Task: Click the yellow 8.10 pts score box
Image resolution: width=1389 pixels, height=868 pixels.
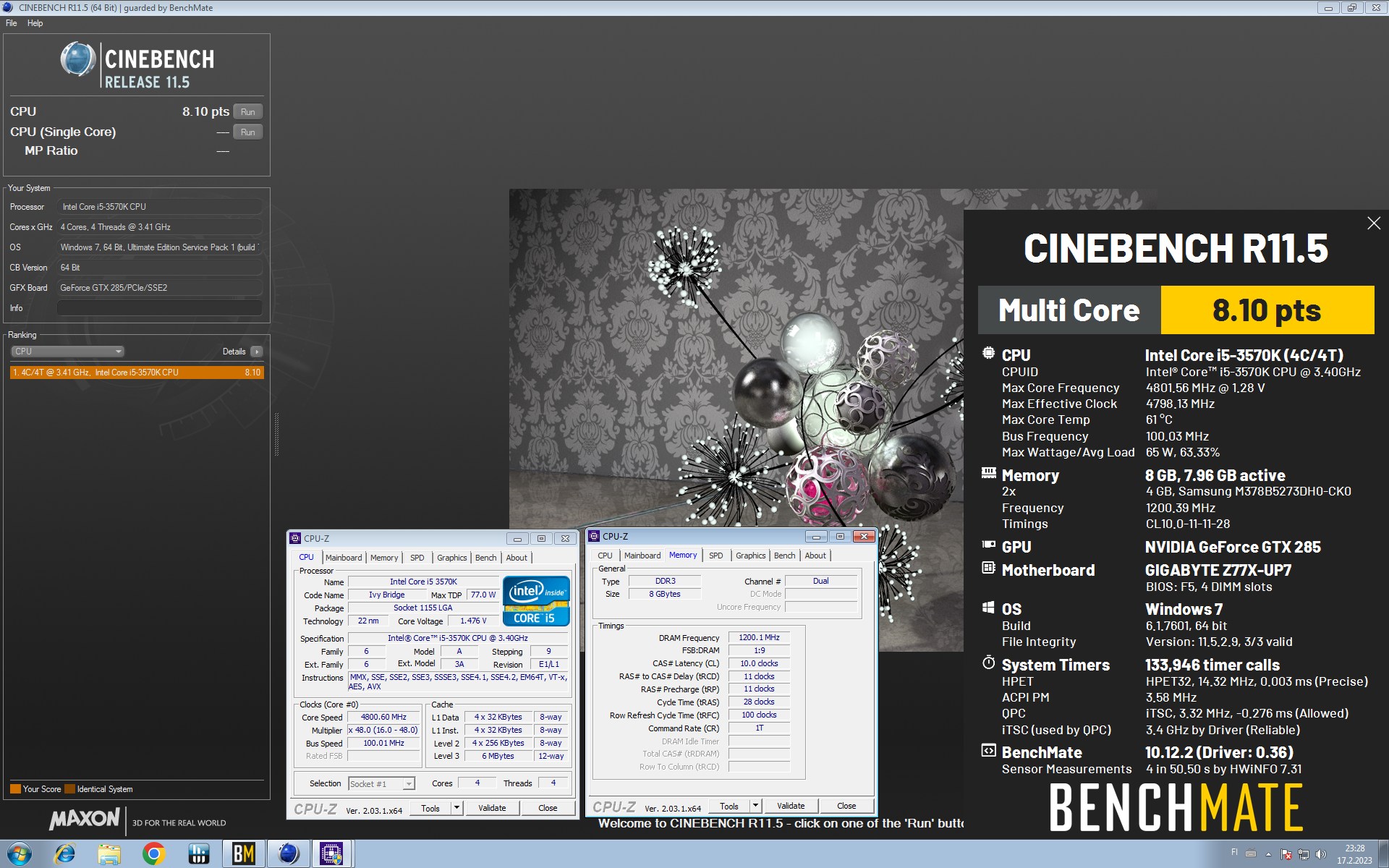Action: [1267, 310]
